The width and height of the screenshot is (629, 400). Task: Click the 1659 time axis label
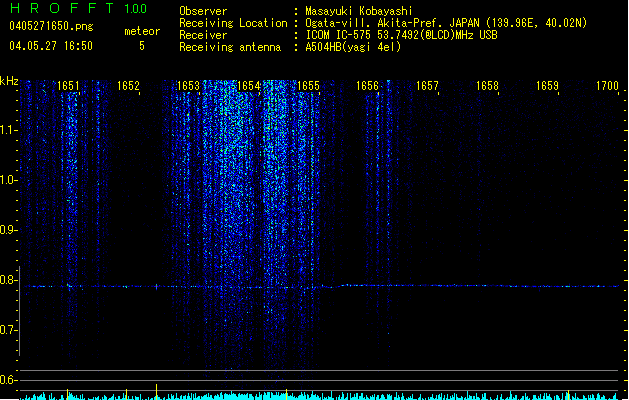[x=547, y=86]
